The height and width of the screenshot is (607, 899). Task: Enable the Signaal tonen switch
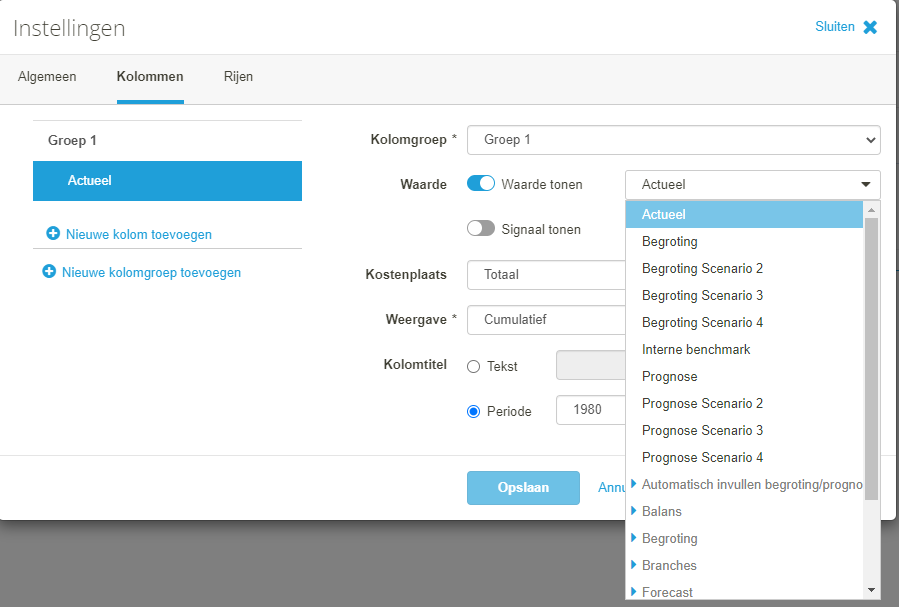(480, 229)
